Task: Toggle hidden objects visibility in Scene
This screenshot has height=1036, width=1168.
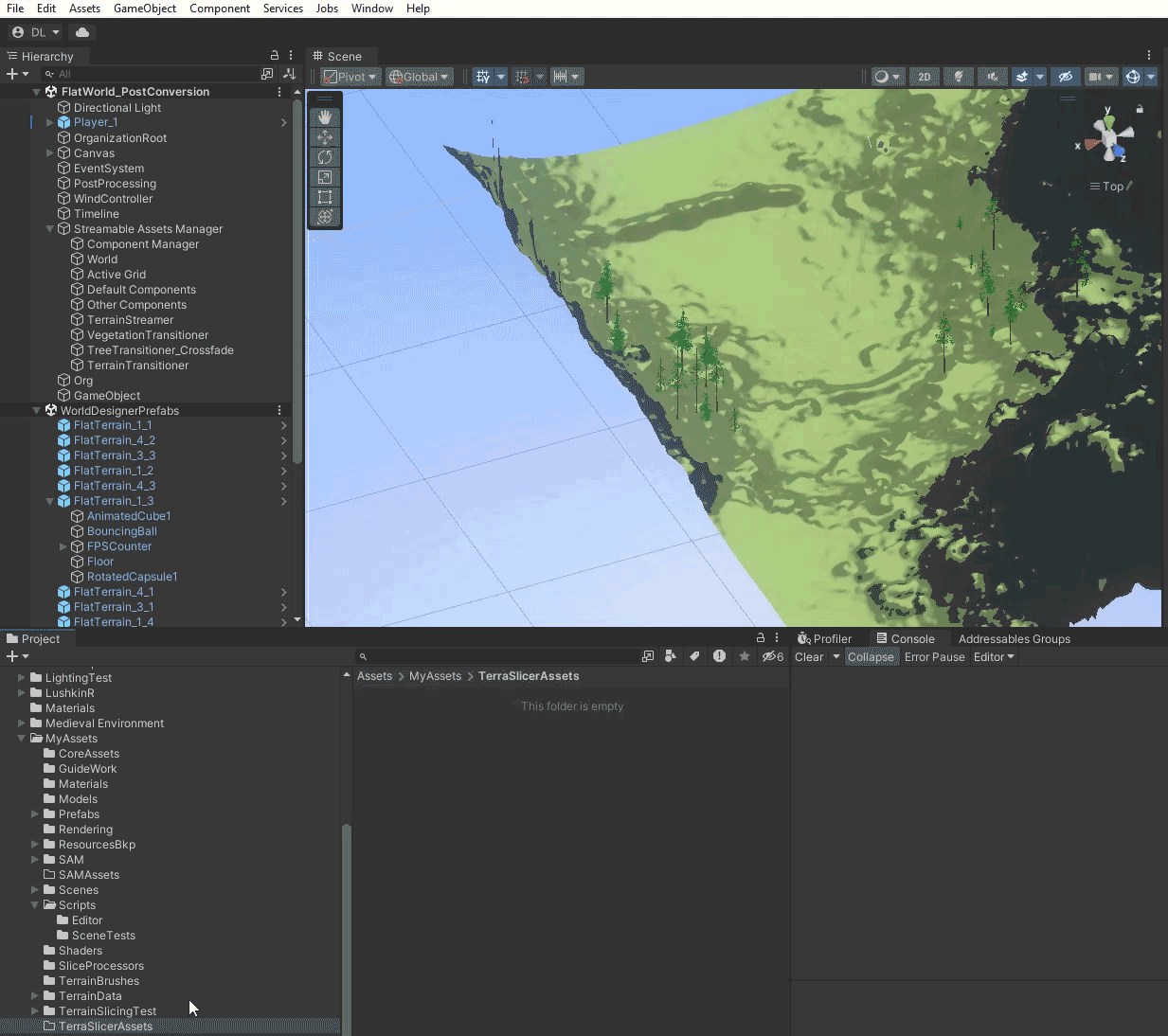Action: (x=1065, y=77)
